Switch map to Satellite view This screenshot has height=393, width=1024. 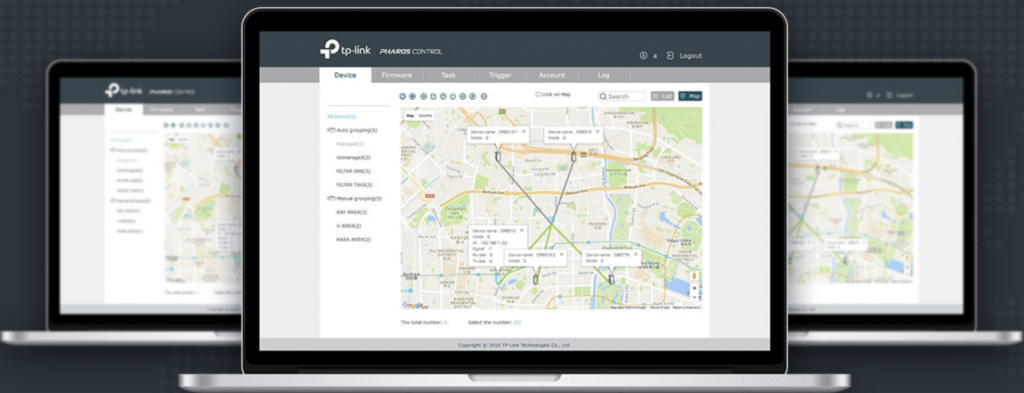pos(425,116)
